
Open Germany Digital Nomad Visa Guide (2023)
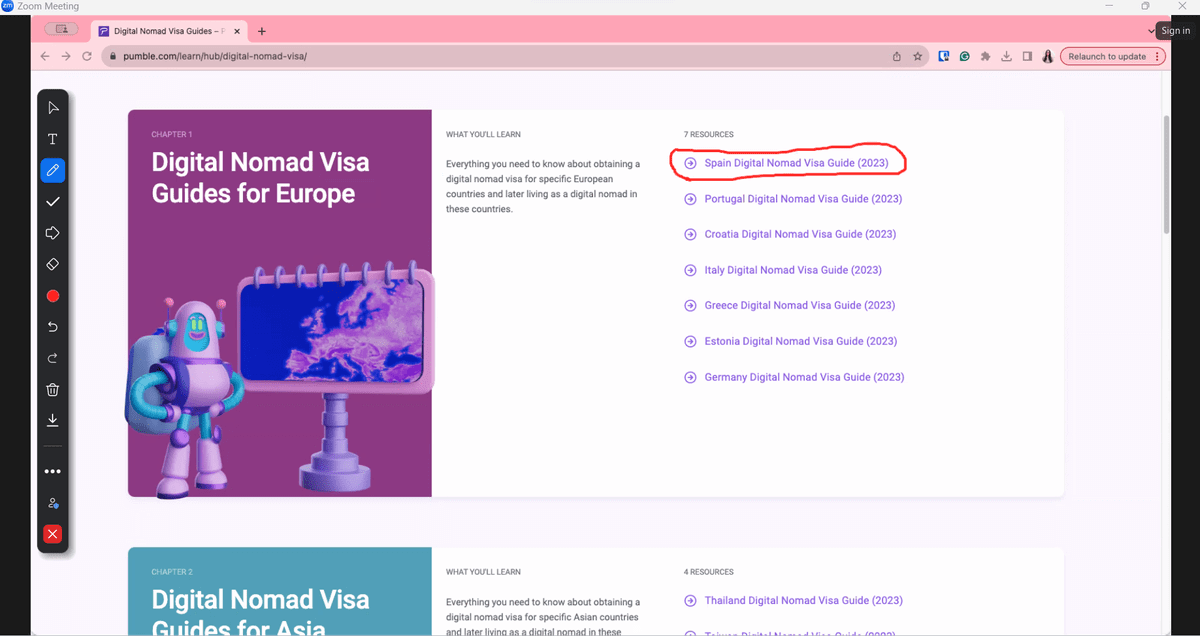click(804, 377)
